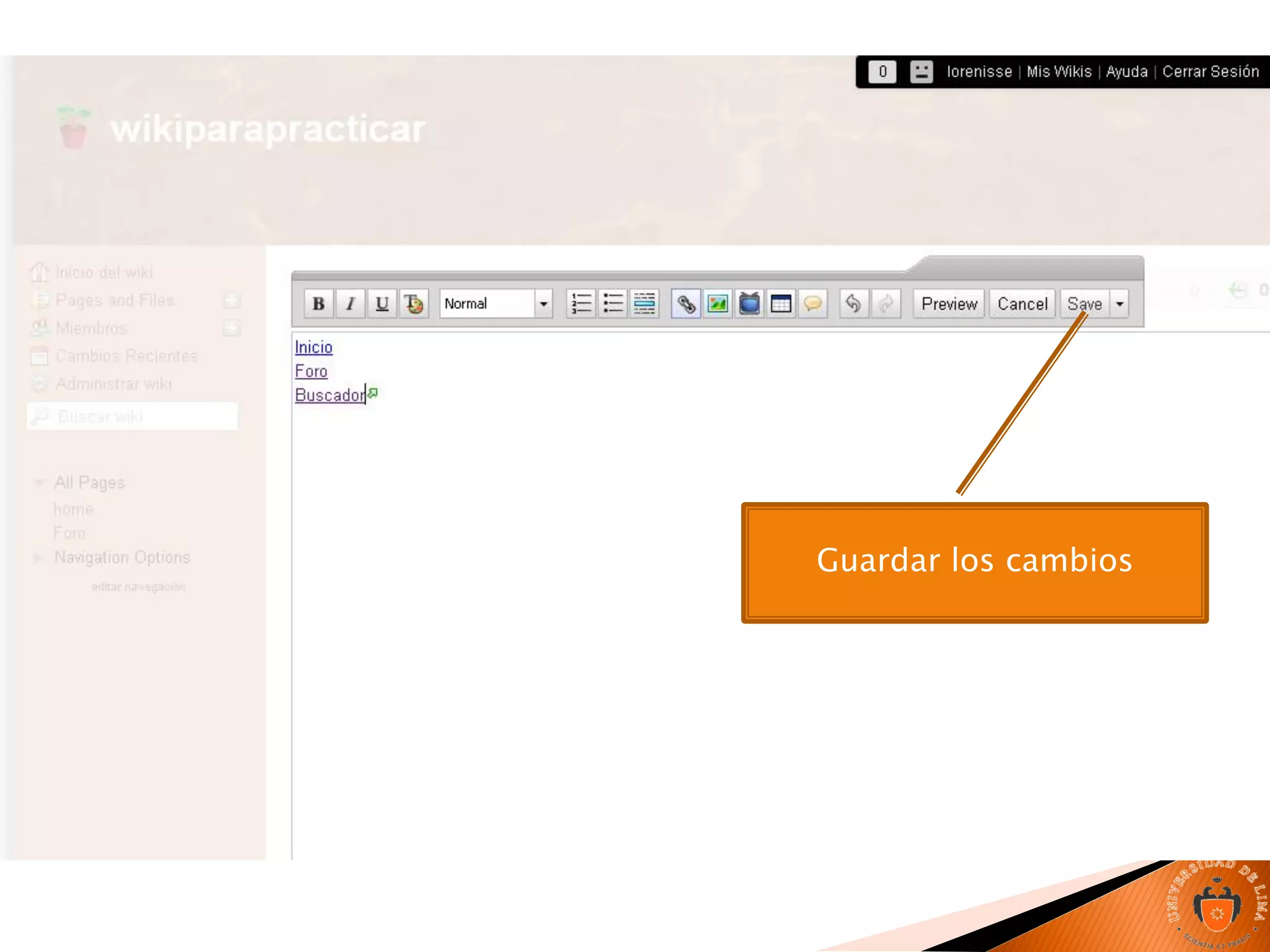Open Mis Wikis
The height and width of the screenshot is (952, 1270).
pyautogui.click(x=1059, y=72)
